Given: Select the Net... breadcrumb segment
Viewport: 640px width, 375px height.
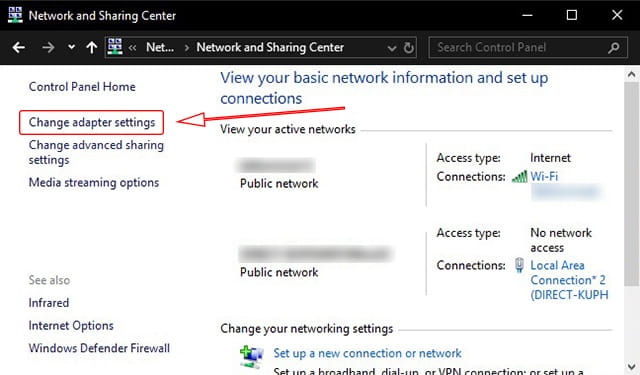Looking at the screenshot, I should 160,47.
